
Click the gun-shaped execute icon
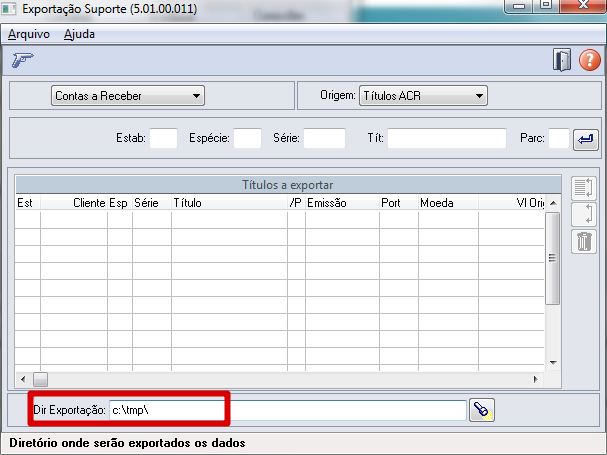[22, 60]
